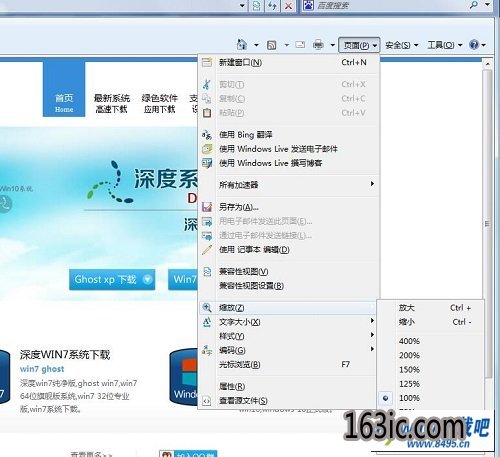Click the zoom magnifier icon in menu

[x=207, y=307]
